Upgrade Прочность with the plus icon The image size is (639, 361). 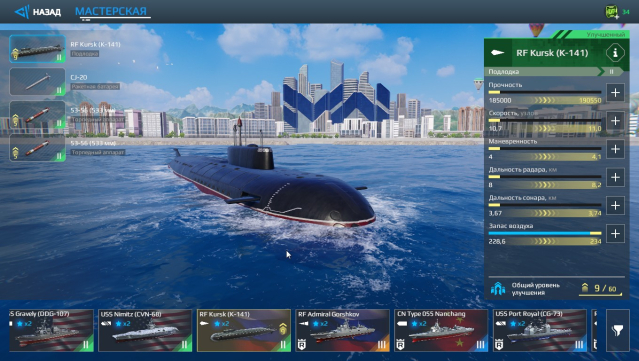pos(615,92)
